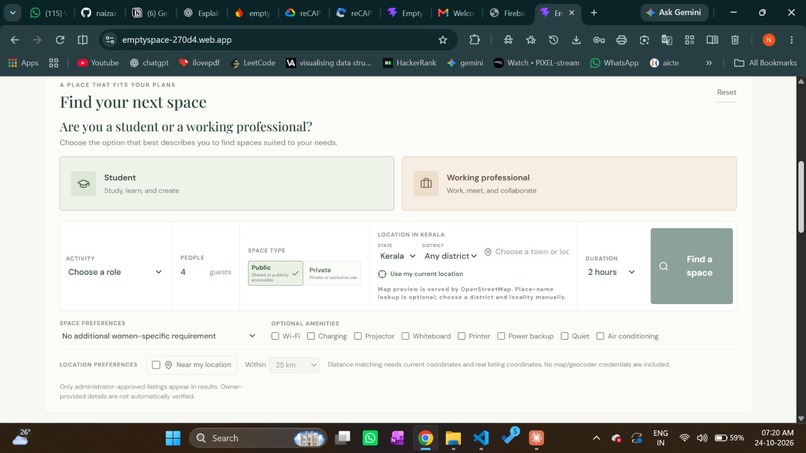This screenshot has height=453, width=806.
Task: Click the graduation cap Student icon
Action: point(83,184)
